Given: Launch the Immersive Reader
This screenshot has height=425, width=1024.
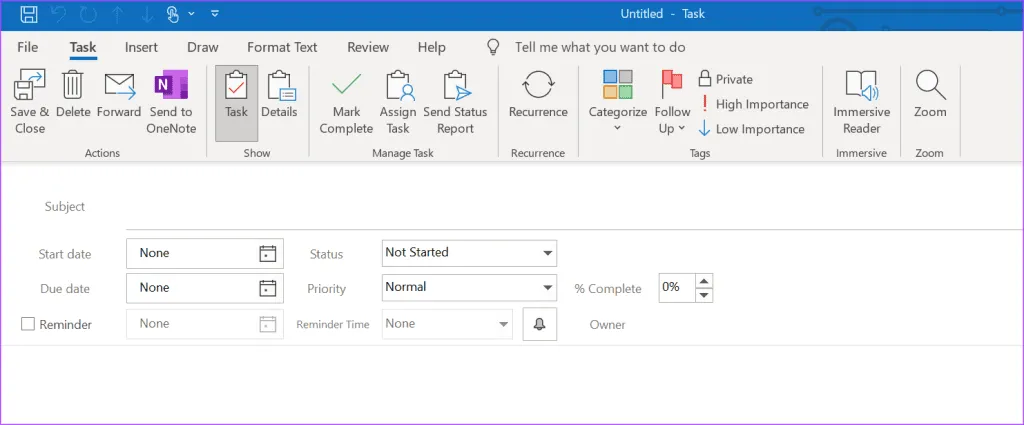Looking at the screenshot, I should [x=861, y=88].
